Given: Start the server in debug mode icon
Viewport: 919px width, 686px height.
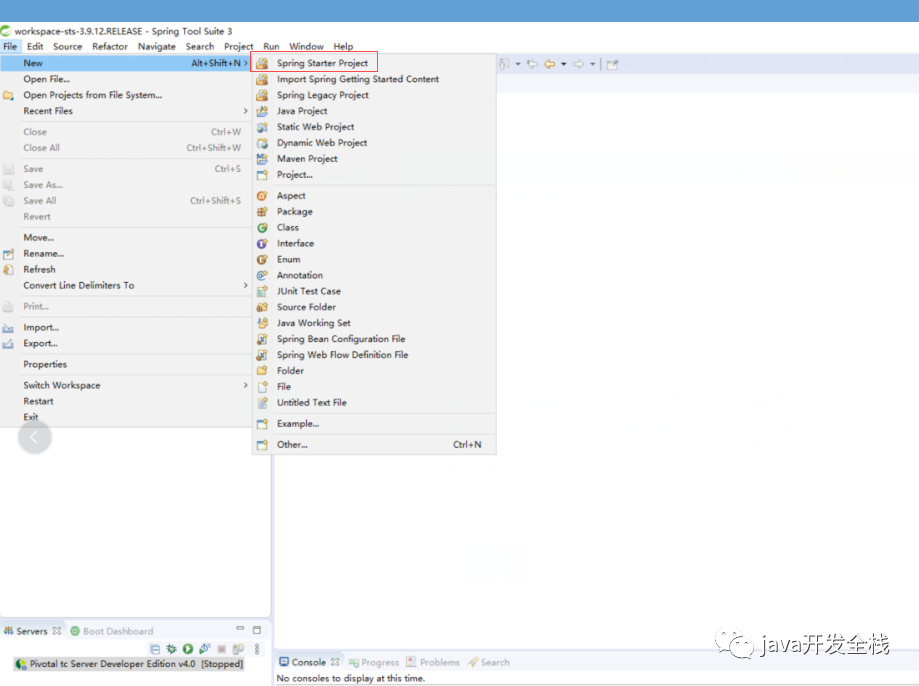Looking at the screenshot, I should click(x=171, y=649).
